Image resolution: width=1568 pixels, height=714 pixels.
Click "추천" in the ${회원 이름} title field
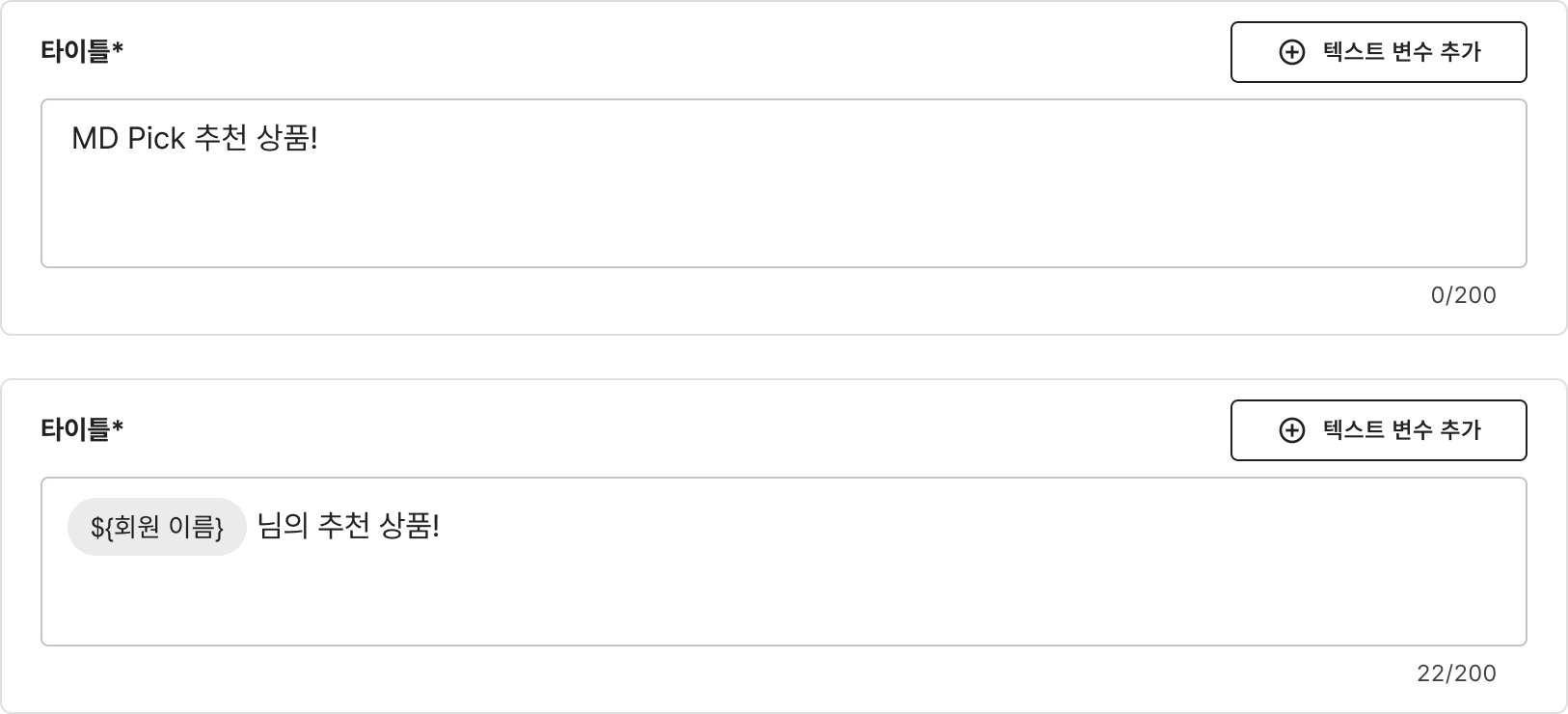pyautogui.click(x=343, y=527)
